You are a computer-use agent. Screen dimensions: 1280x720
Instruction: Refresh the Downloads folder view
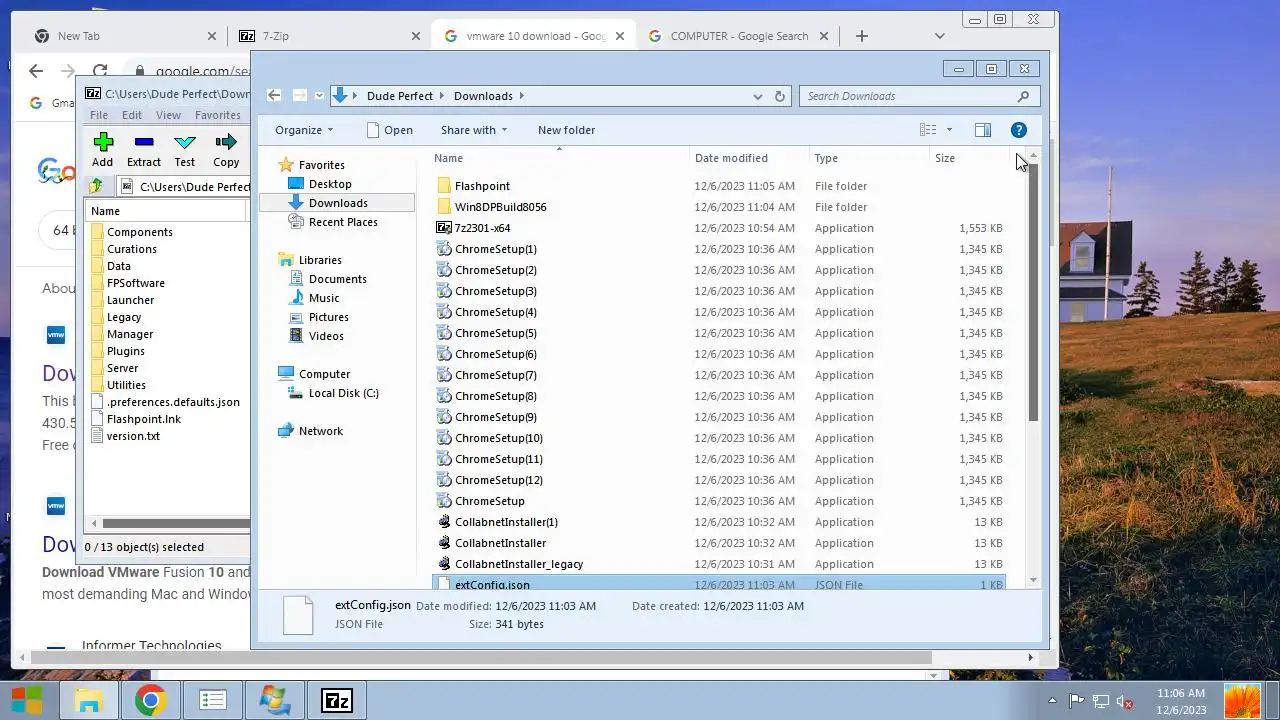click(781, 96)
